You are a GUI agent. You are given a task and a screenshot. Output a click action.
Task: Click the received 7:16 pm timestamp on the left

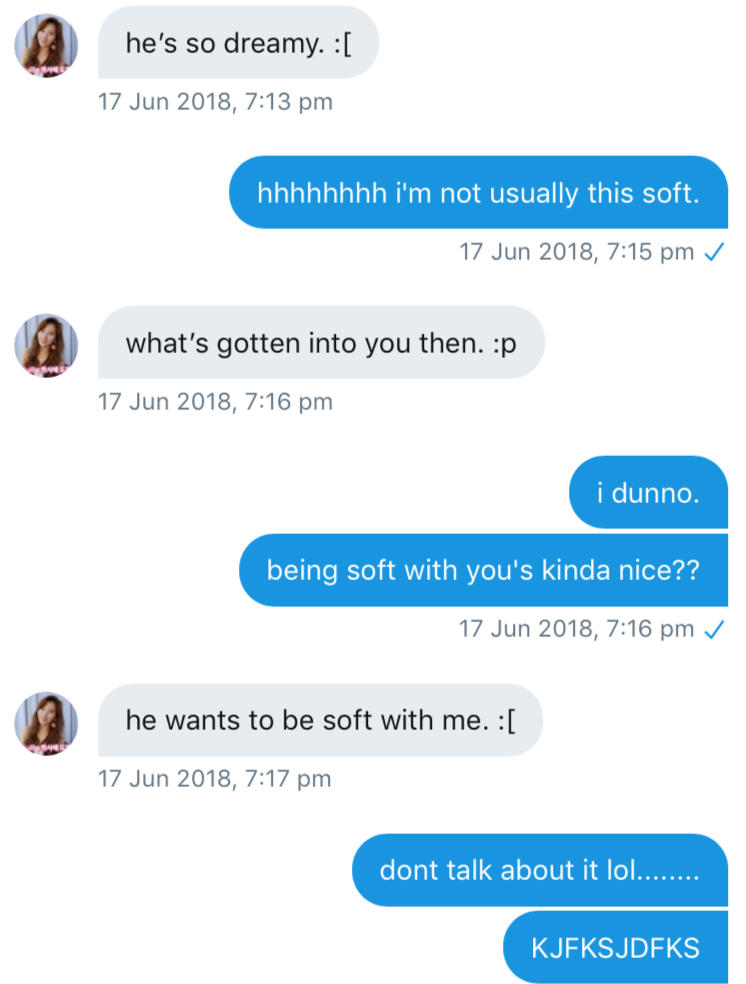[215, 402]
